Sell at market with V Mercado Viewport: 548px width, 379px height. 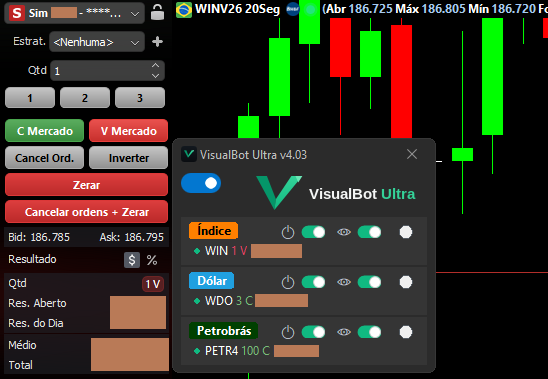pos(129,131)
